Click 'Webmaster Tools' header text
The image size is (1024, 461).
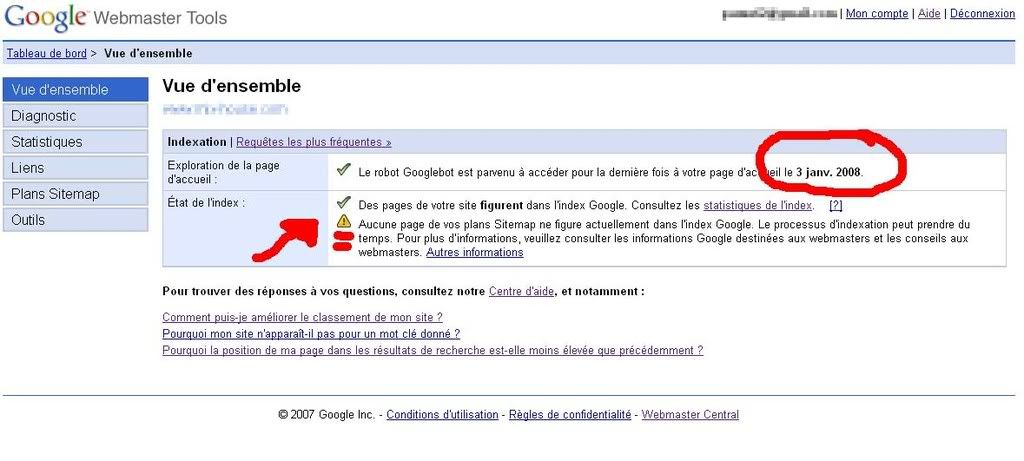[x=161, y=18]
